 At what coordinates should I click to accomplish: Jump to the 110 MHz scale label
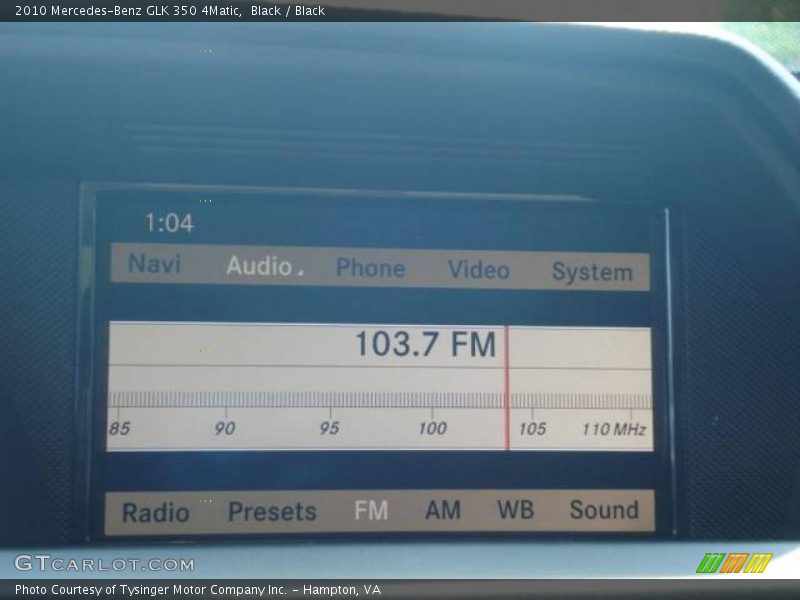point(613,429)
